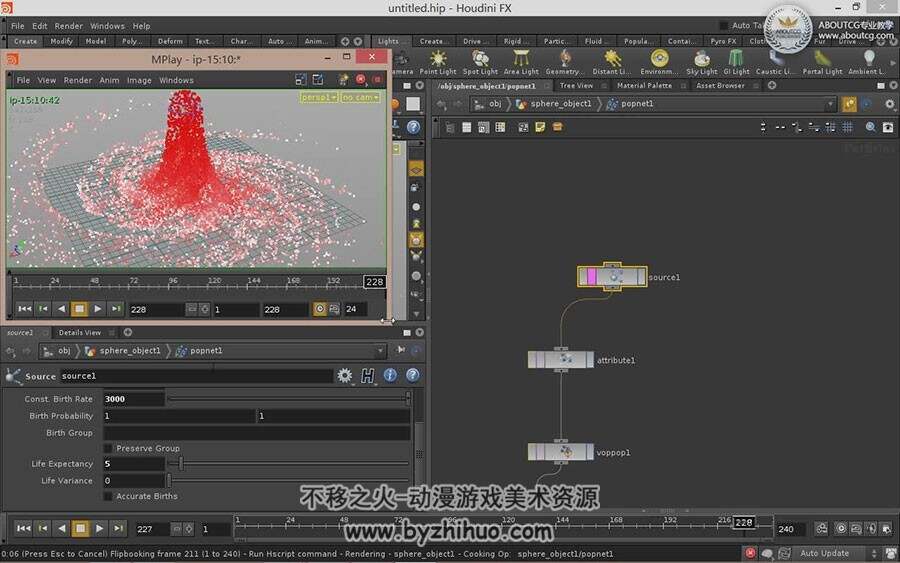Screen dimensions: 900x563
Task: Toggle grid display in network editor toolbar
Action: point(848,127)
